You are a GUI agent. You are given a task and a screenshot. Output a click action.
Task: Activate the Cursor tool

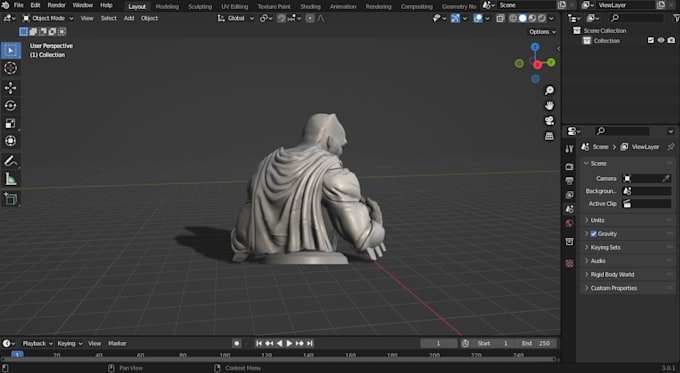11,68
